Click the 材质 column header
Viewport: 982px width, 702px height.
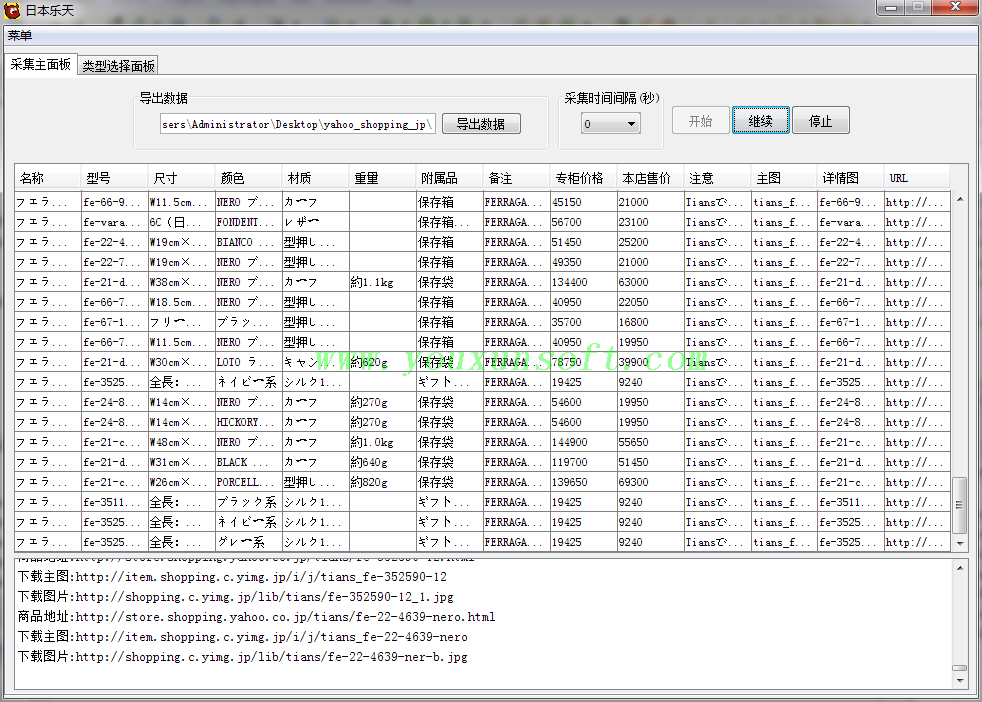(316, 178)
